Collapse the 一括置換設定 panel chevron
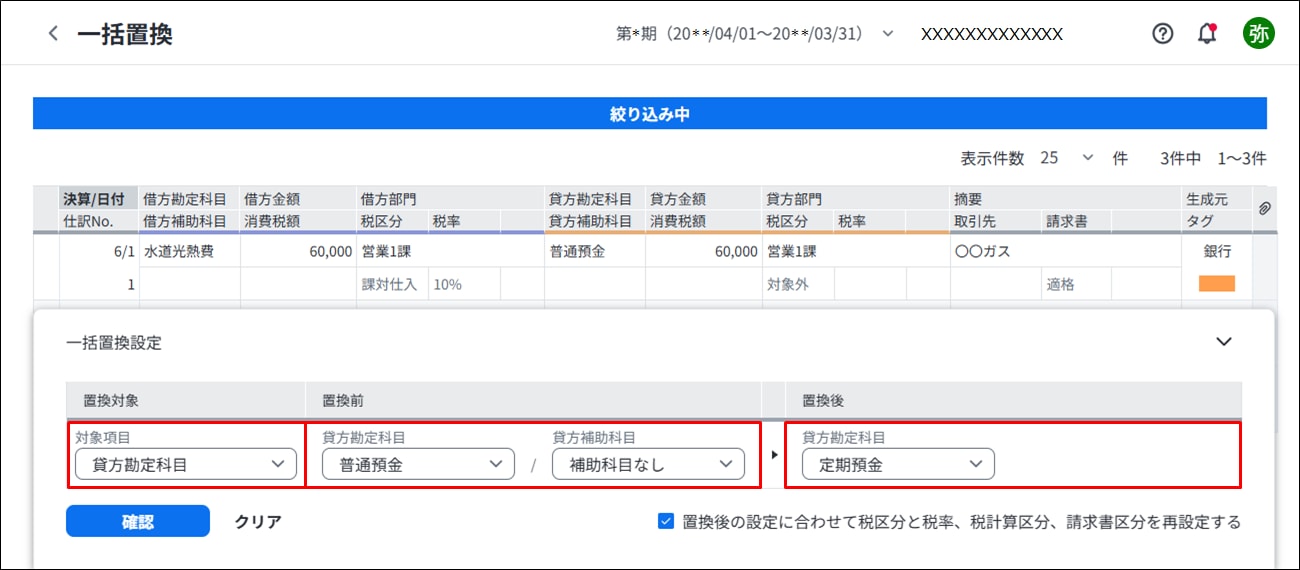 point(1223,342)
